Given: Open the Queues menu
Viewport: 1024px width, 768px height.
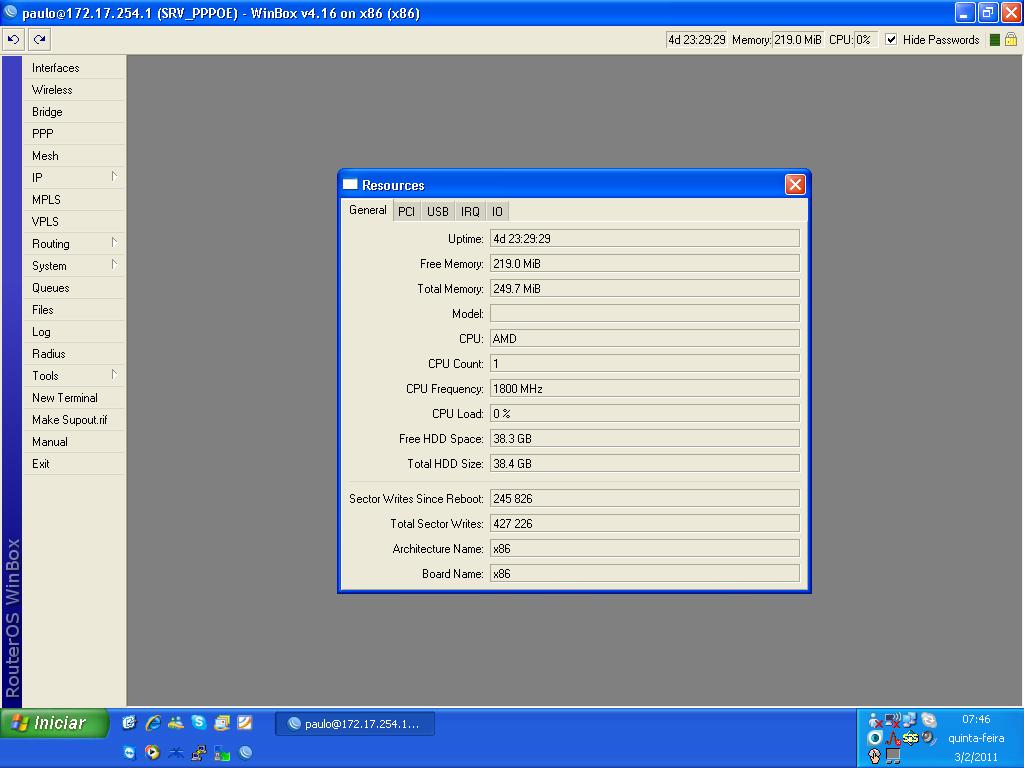Looking at the screenshot, I should point(74,288).
